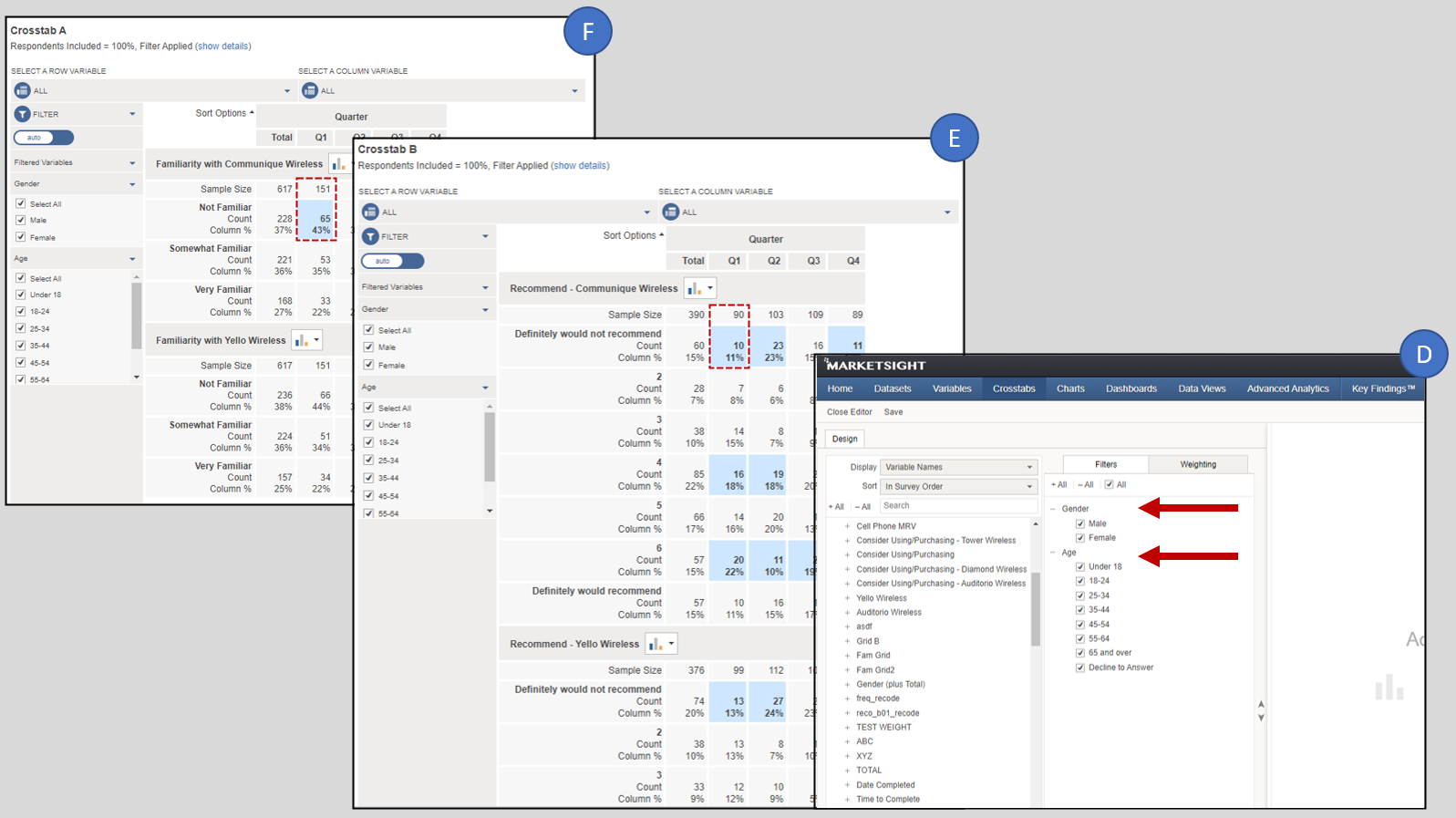Click the down arrow beside the filter panel

[x=1261, y=718]
